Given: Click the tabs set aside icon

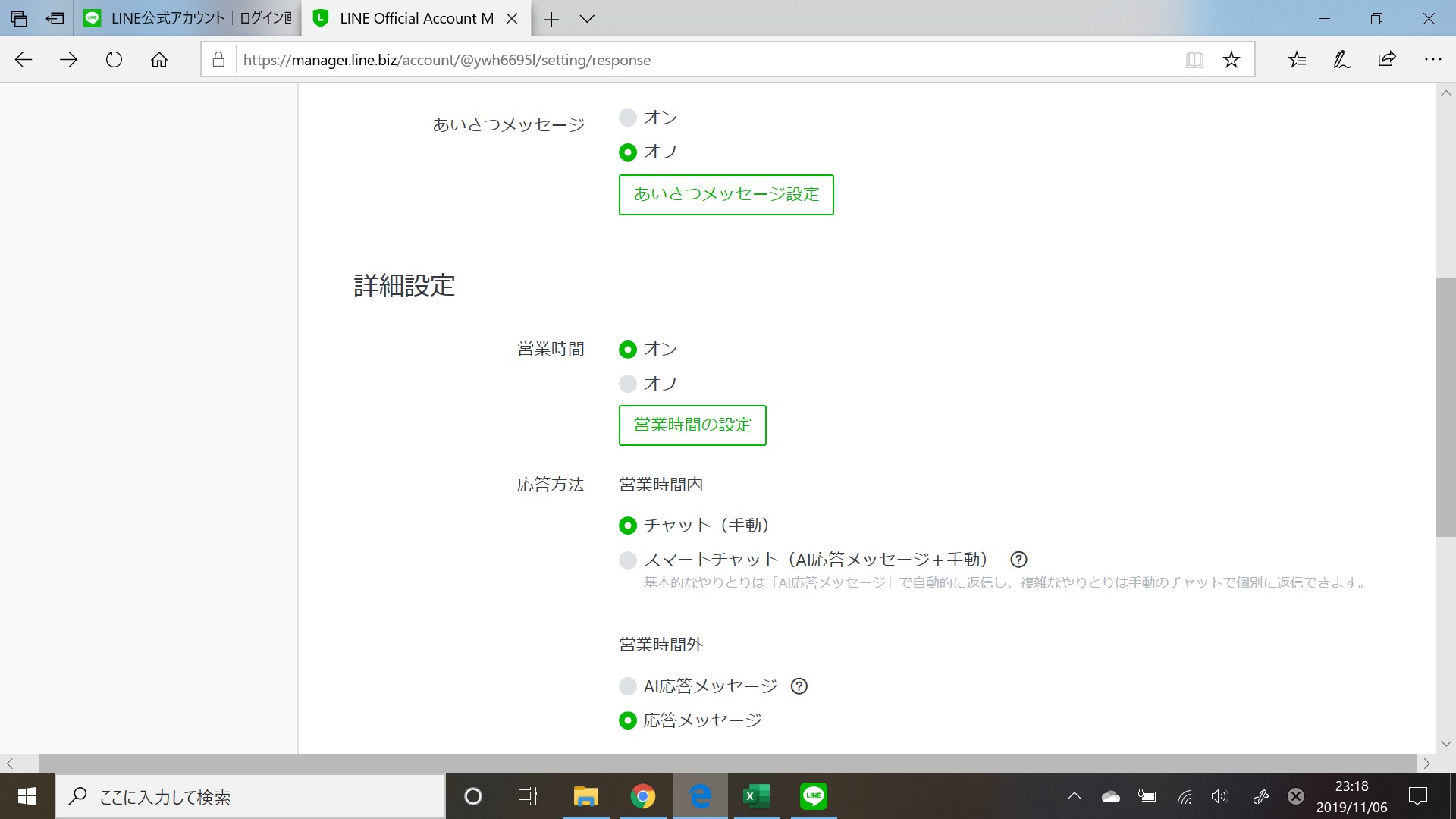Looking at the screenshot, I should point(19,18).
